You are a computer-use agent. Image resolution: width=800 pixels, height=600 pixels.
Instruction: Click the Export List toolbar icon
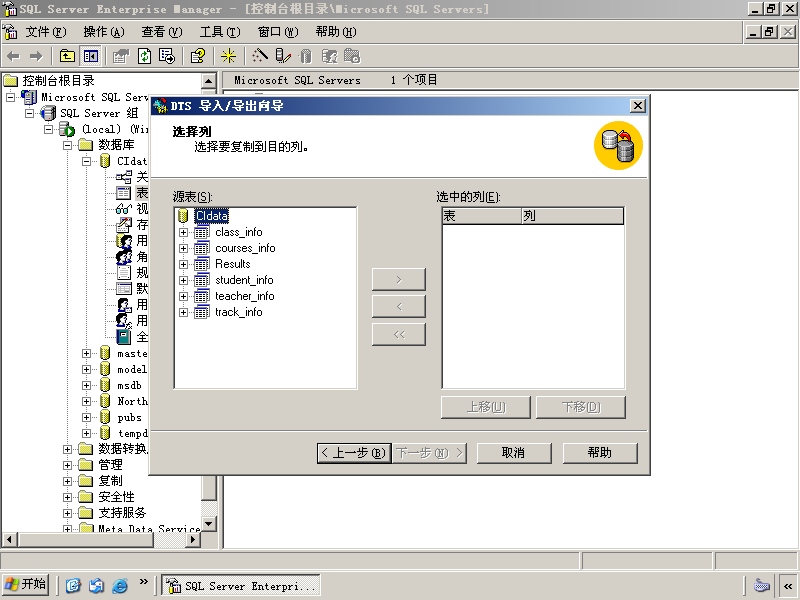point(167,56)
